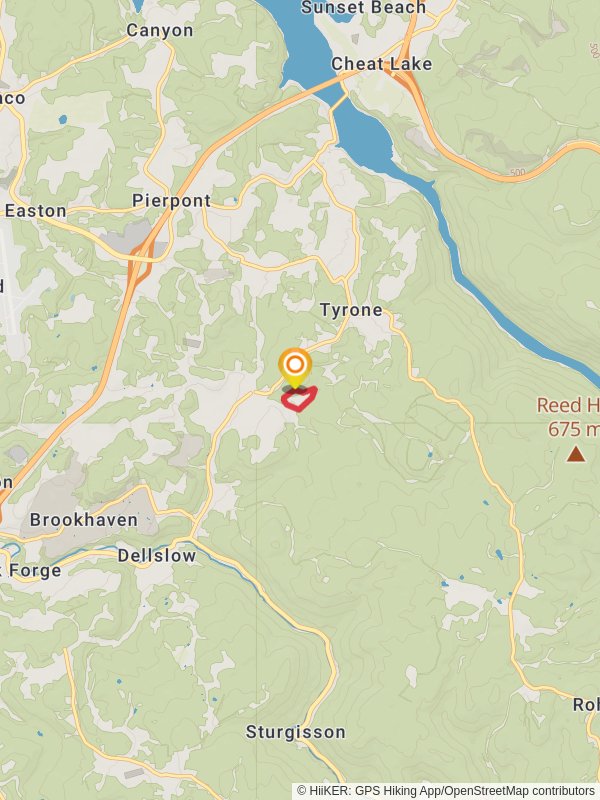This screenshot has height=800, width=600.
Task: Select the red trail loop outline
Action: 299,398
